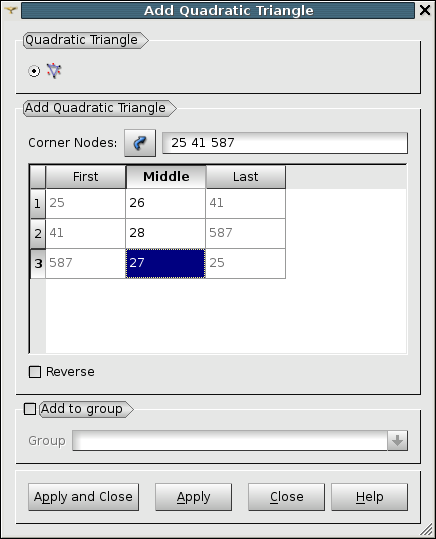Viewport: 436px width, 539px height.
Task: Enable the Reverse checkbox
Action: pos(35,372)
